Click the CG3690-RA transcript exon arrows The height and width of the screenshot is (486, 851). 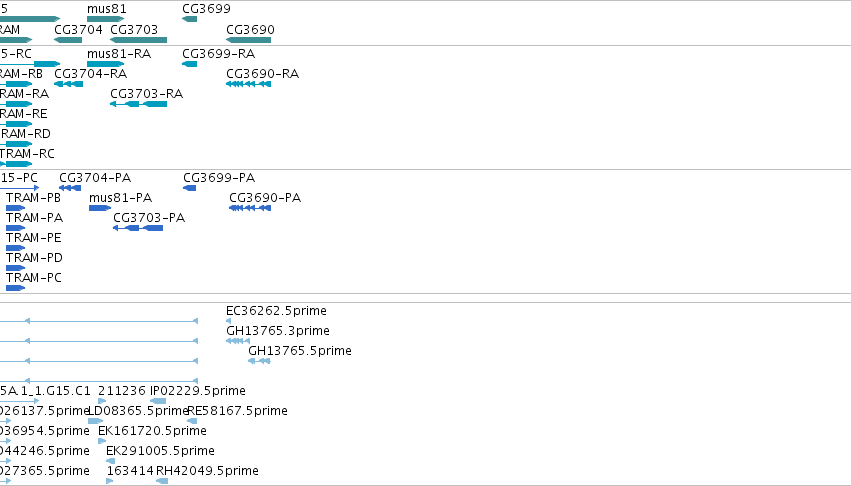pos(249,84)
